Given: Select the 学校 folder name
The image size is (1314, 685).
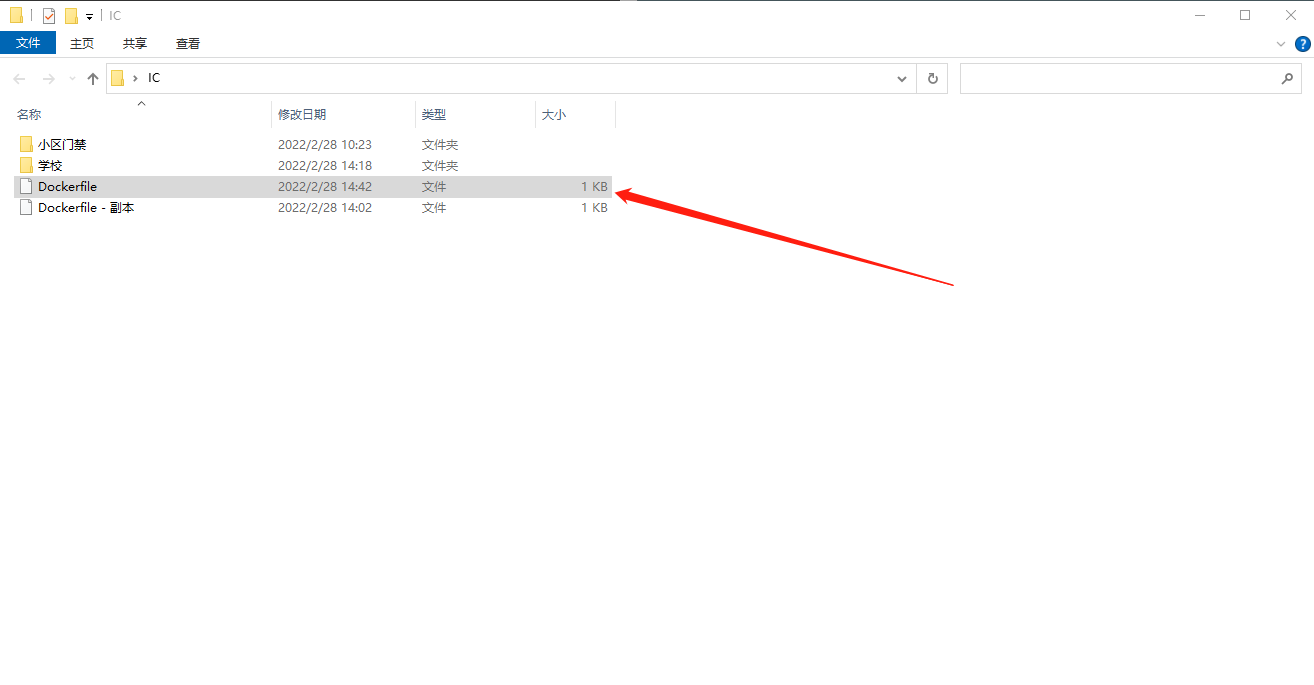Looking at the screenshot, I should point(50,166).
